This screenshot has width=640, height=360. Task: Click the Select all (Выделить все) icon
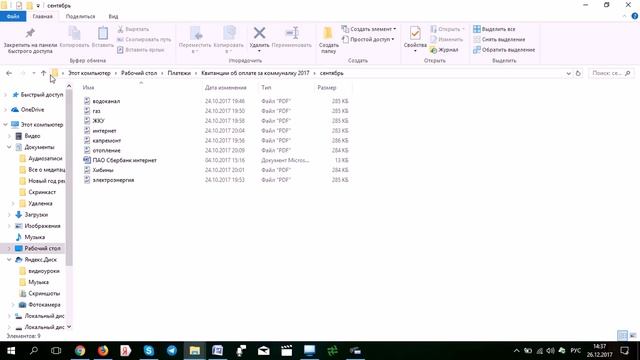point(476,29)
